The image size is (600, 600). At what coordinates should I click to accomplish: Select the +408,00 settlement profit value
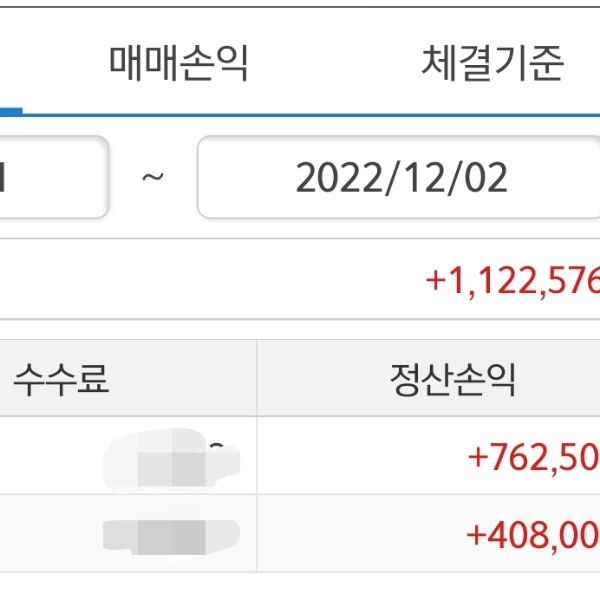pos(532,534)
